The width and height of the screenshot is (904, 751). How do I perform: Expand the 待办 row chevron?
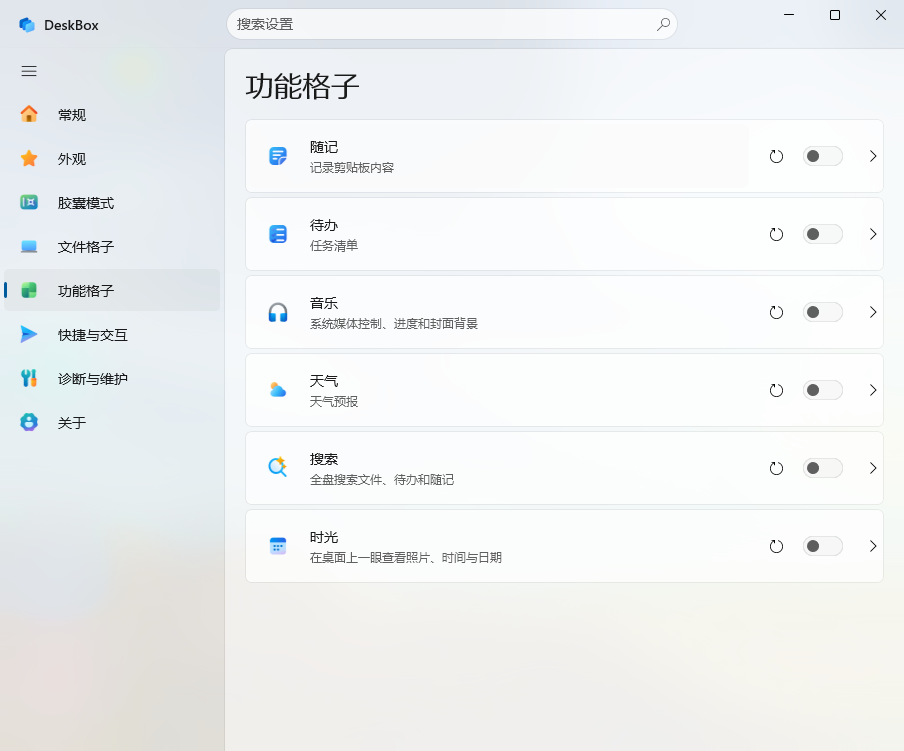(x=873, y=234)
